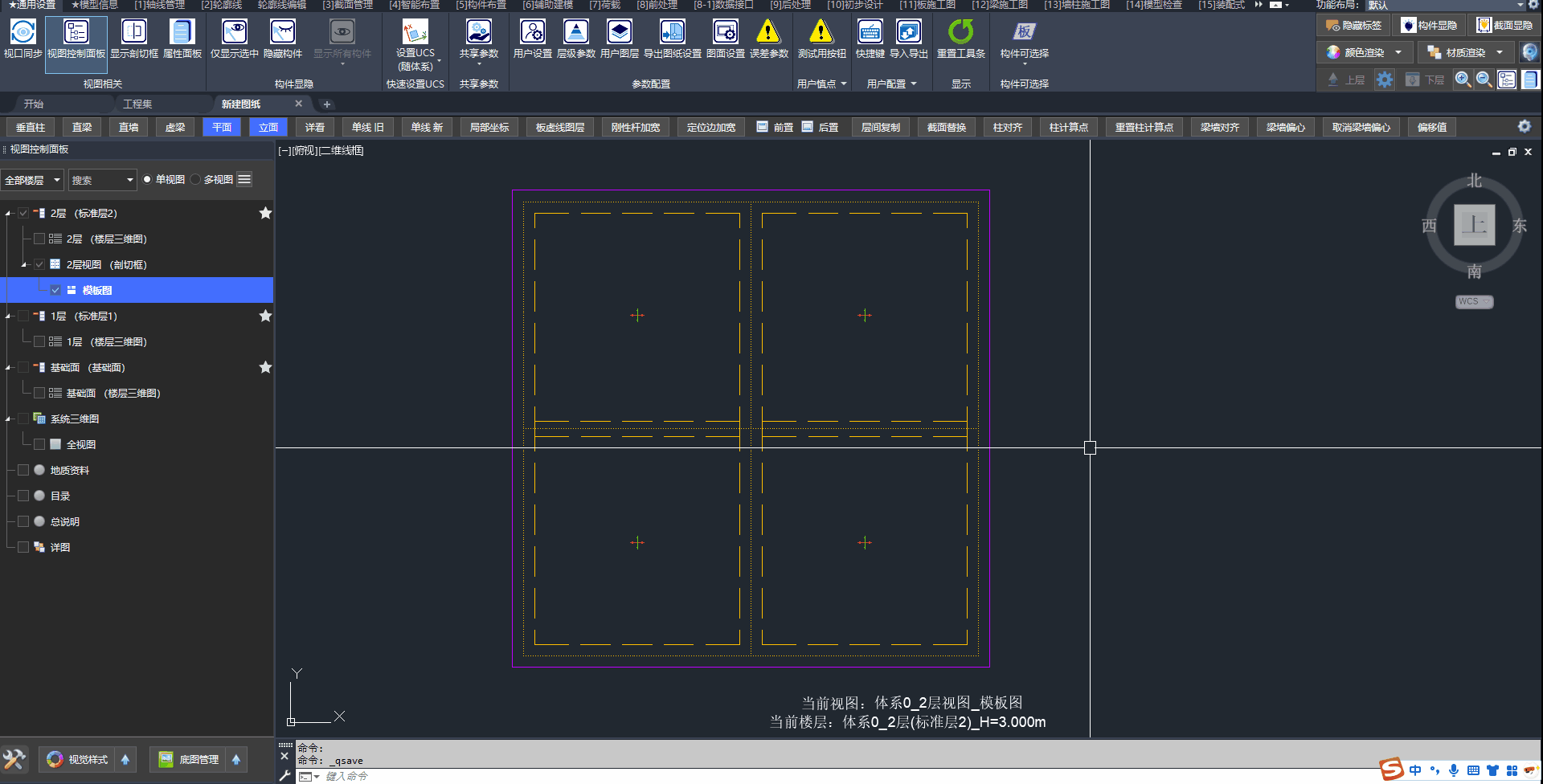The height and width of the screenshot is (784, 1543).
Task: Select the 多视图 multi-view radio button
Action: point(196,180)
